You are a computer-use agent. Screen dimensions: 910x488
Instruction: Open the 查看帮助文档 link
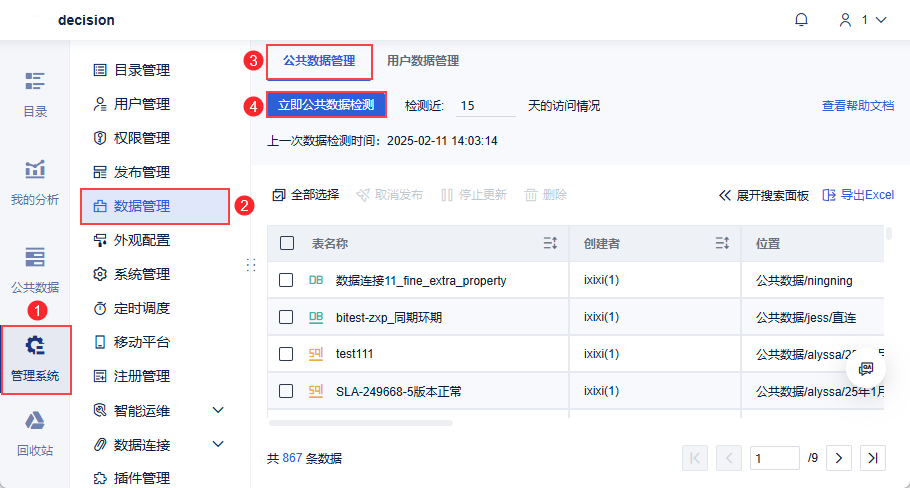coord(858,105)
